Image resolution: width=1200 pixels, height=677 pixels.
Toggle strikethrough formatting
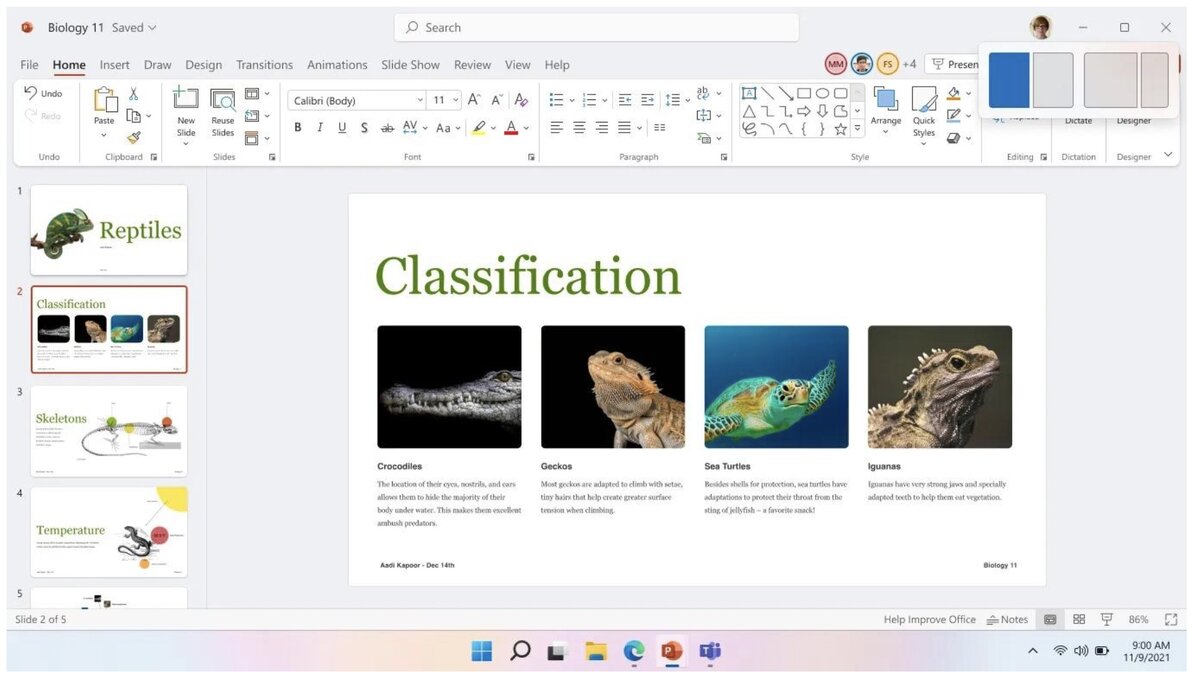tap(387, 128)
